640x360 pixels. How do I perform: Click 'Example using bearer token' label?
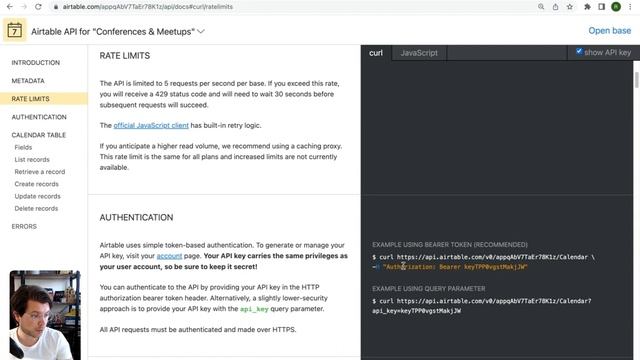pos(449,244)
